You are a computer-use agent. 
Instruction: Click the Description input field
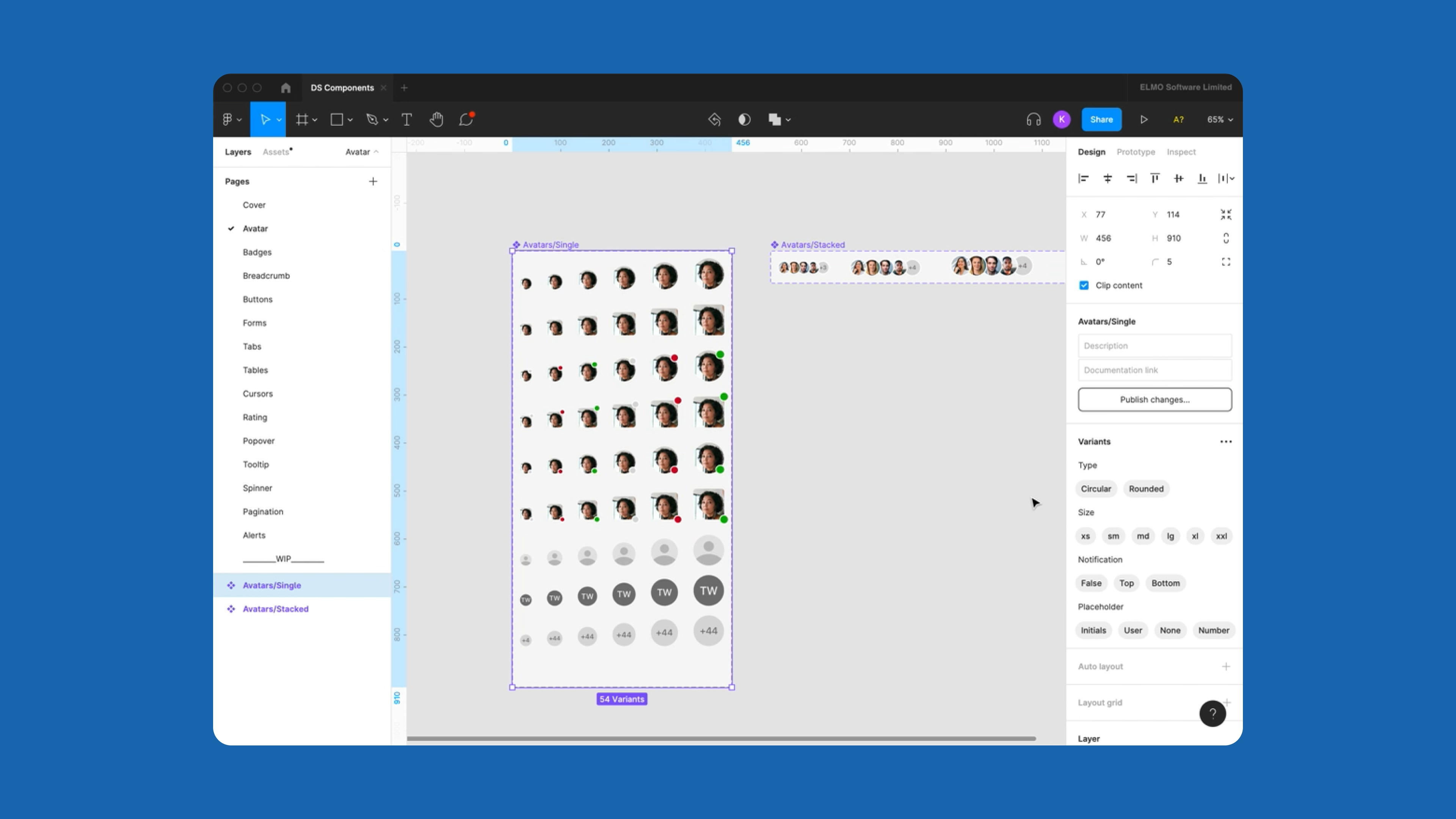1155,345
